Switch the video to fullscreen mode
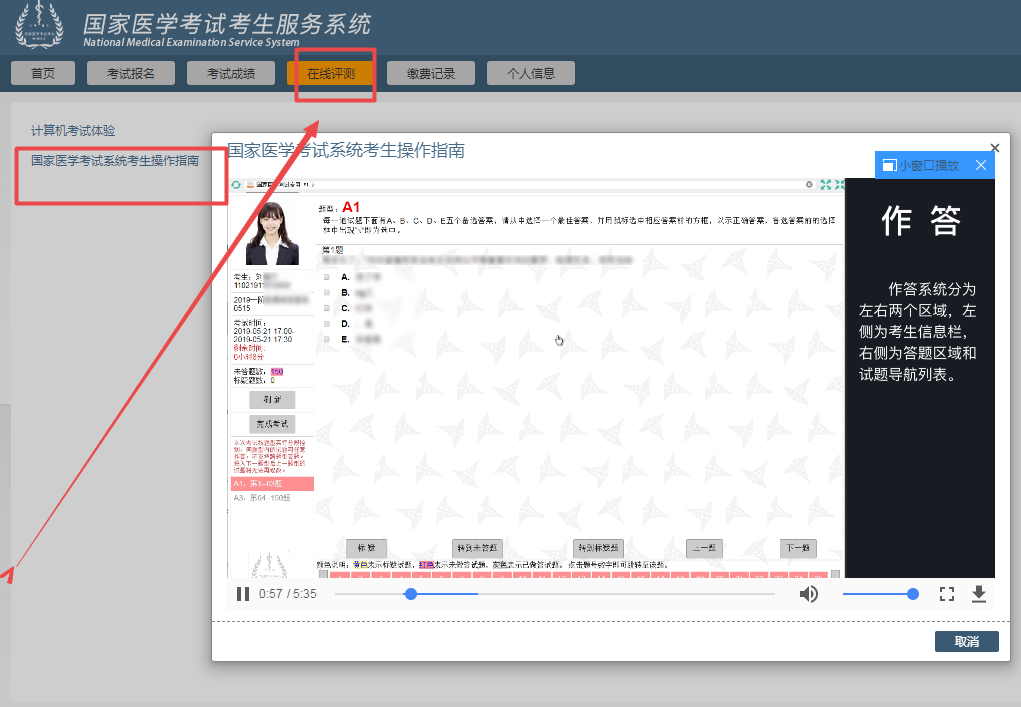 click(x=947, y=593)
